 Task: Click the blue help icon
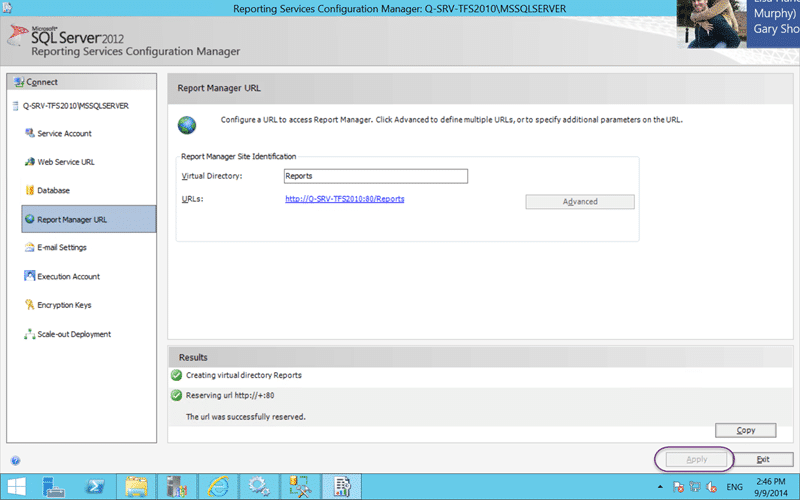click(x=15, y=461)
